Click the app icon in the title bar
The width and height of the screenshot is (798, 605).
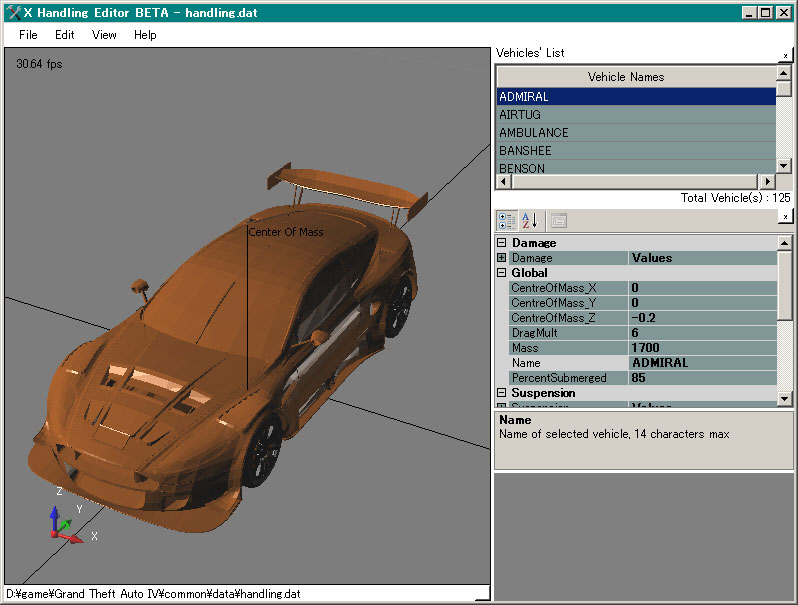pos(14,12)
